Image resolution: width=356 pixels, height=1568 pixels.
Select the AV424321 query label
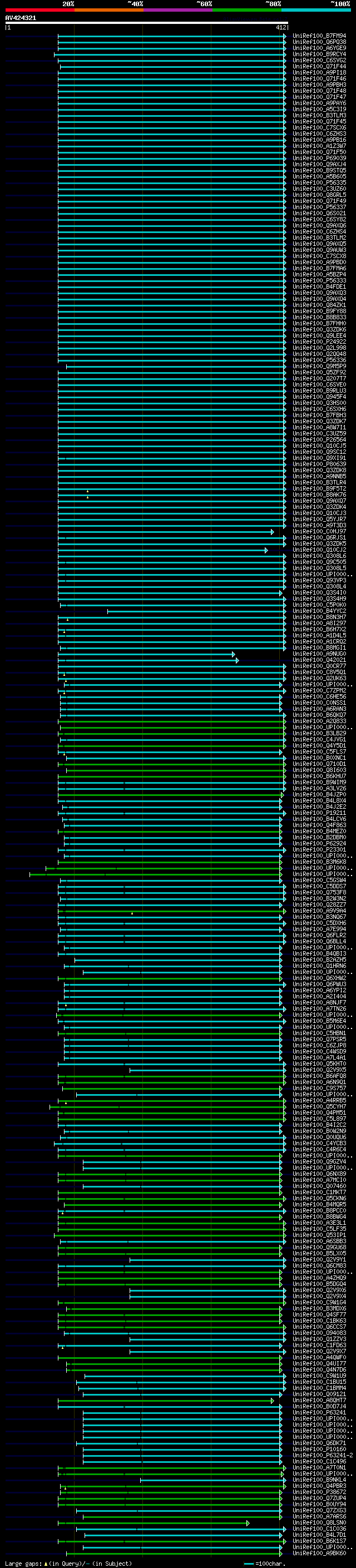(21, 18)
